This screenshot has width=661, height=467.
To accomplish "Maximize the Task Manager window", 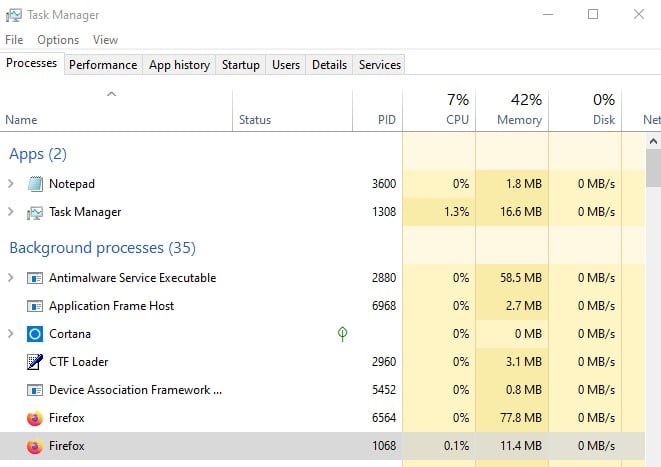I will pos(593,14).
